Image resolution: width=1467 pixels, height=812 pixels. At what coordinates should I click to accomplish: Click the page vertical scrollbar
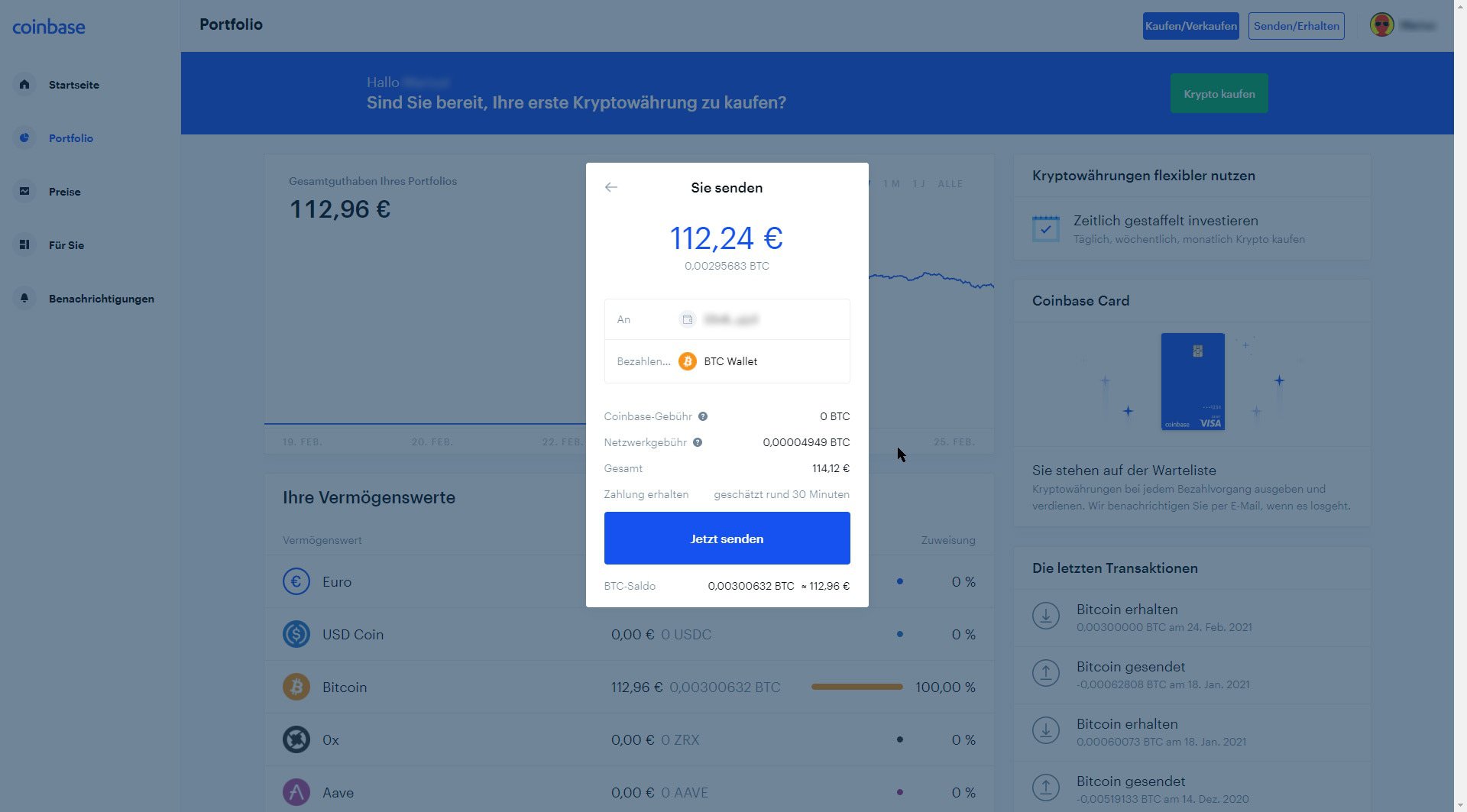click(x=1460, y=406)
